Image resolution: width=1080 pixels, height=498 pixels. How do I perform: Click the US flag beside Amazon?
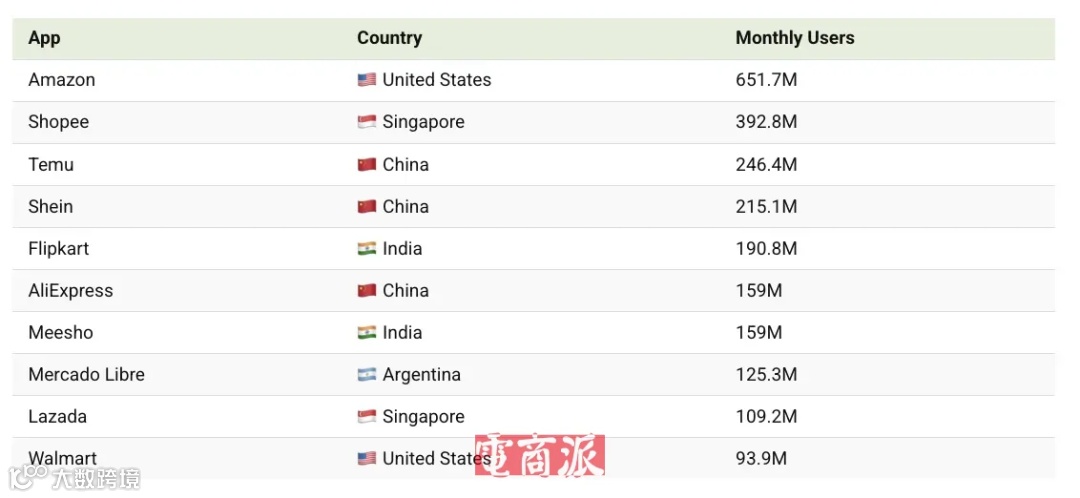(x=366, y=80)
